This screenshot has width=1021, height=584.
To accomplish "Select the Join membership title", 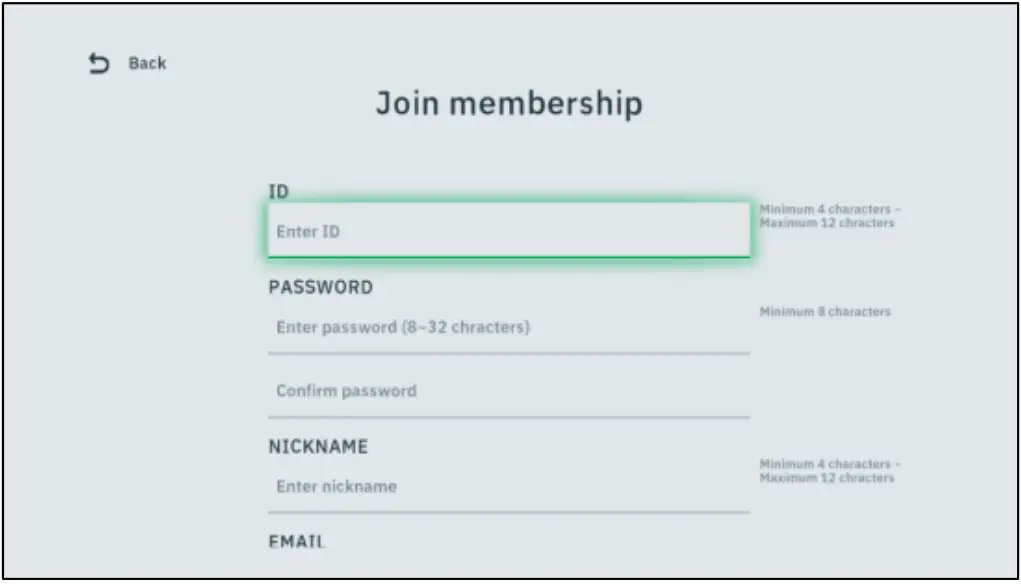I will pos(510,103).
